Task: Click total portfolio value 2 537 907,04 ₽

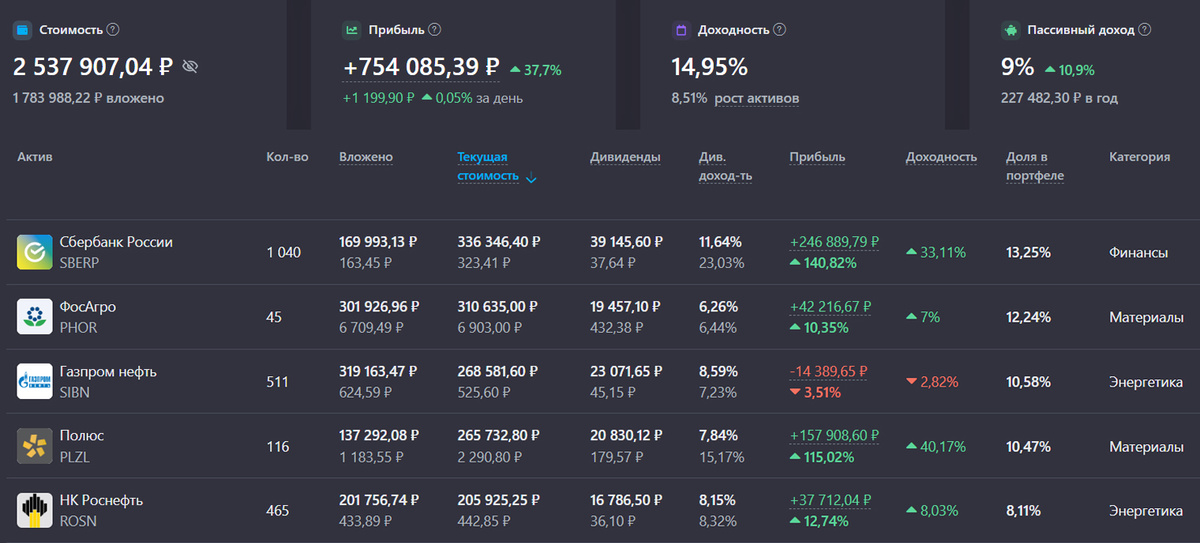Action: point(93,67)
